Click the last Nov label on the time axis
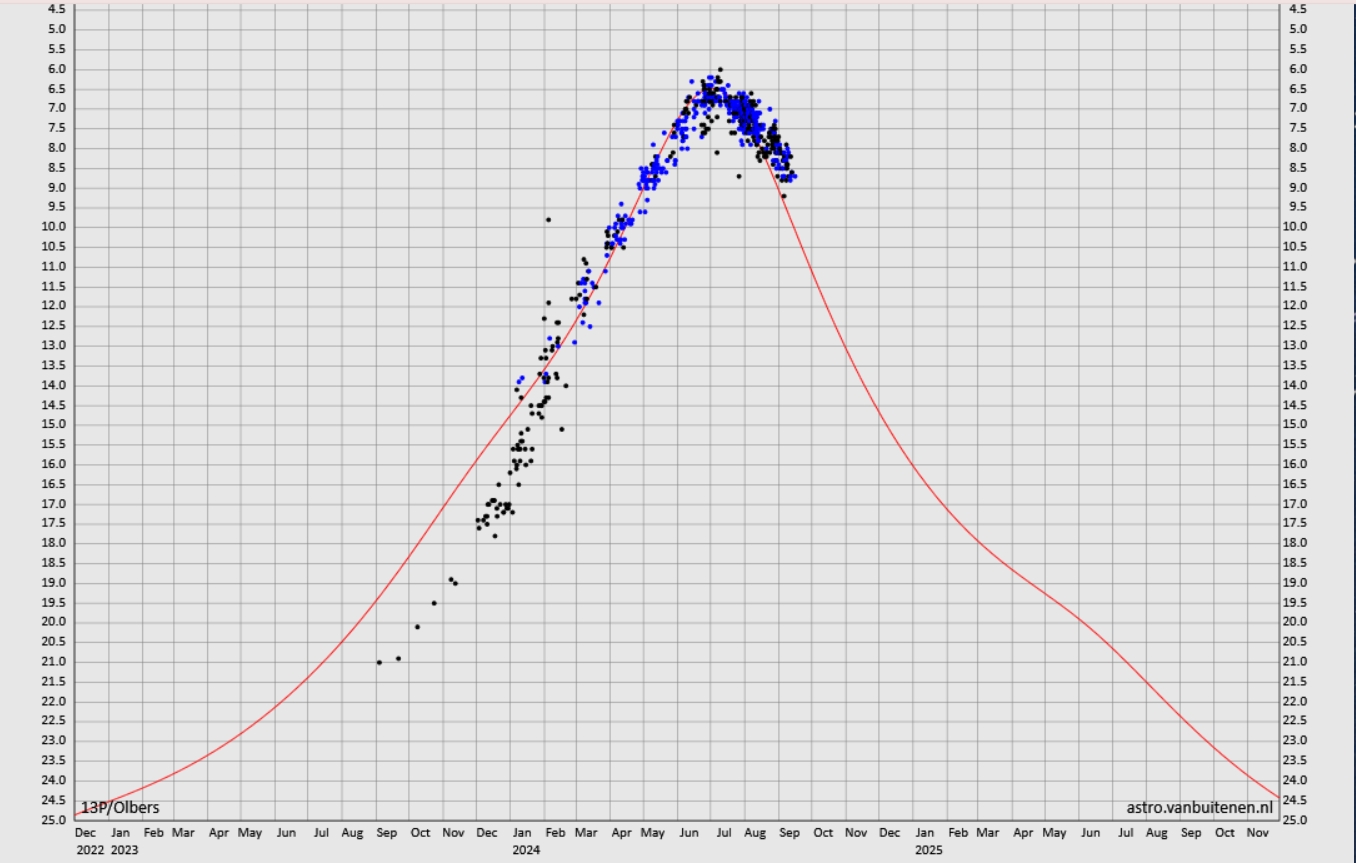The height and width of the screenshot is (863, 1356). click(1258, 832)
